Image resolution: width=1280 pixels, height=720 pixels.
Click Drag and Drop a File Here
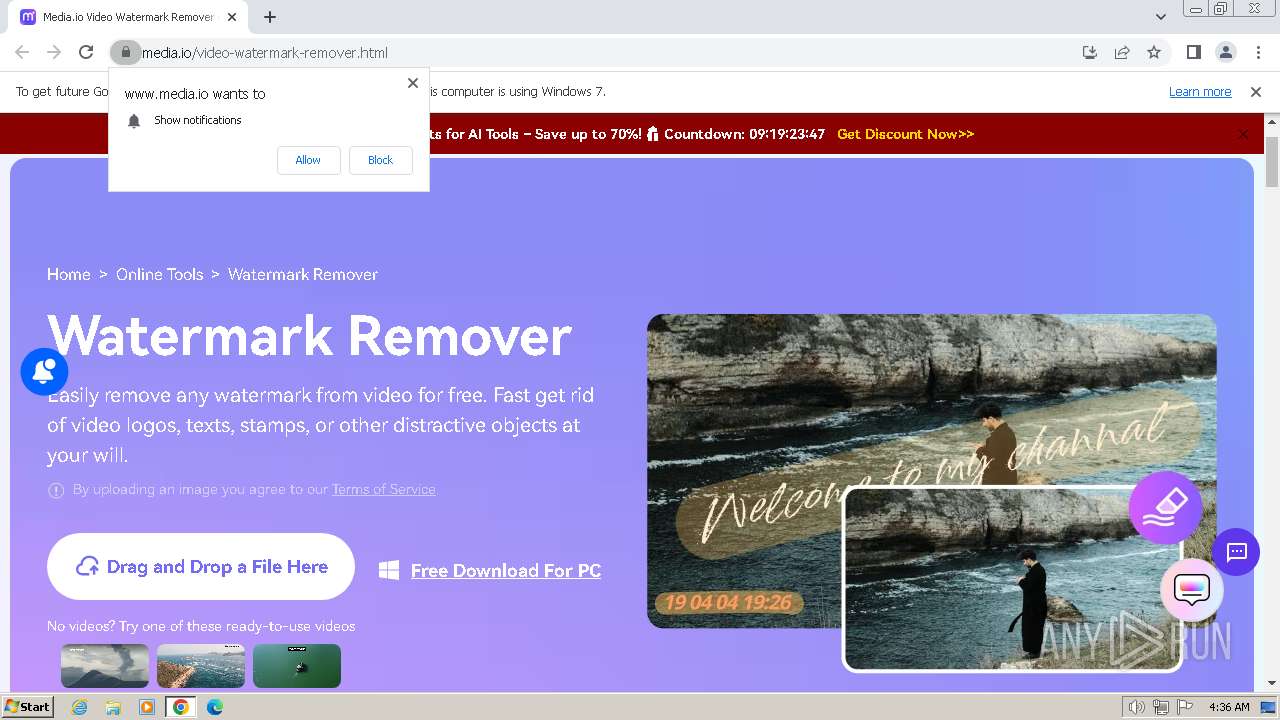pos(201,566)
